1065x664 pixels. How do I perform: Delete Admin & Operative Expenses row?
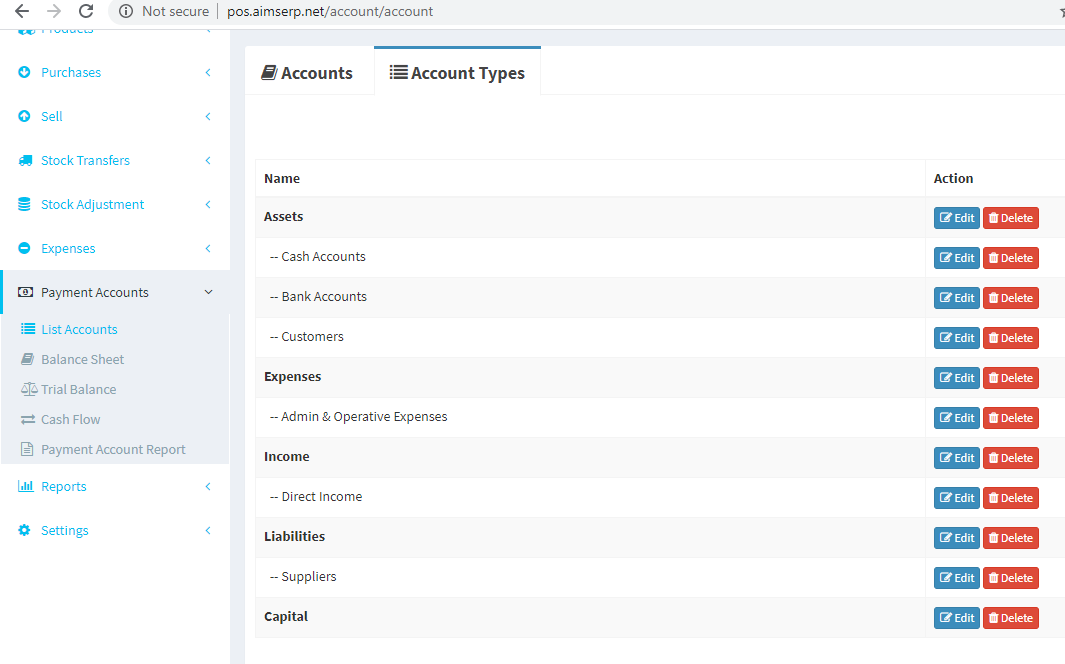click(x=1011, y=418)
